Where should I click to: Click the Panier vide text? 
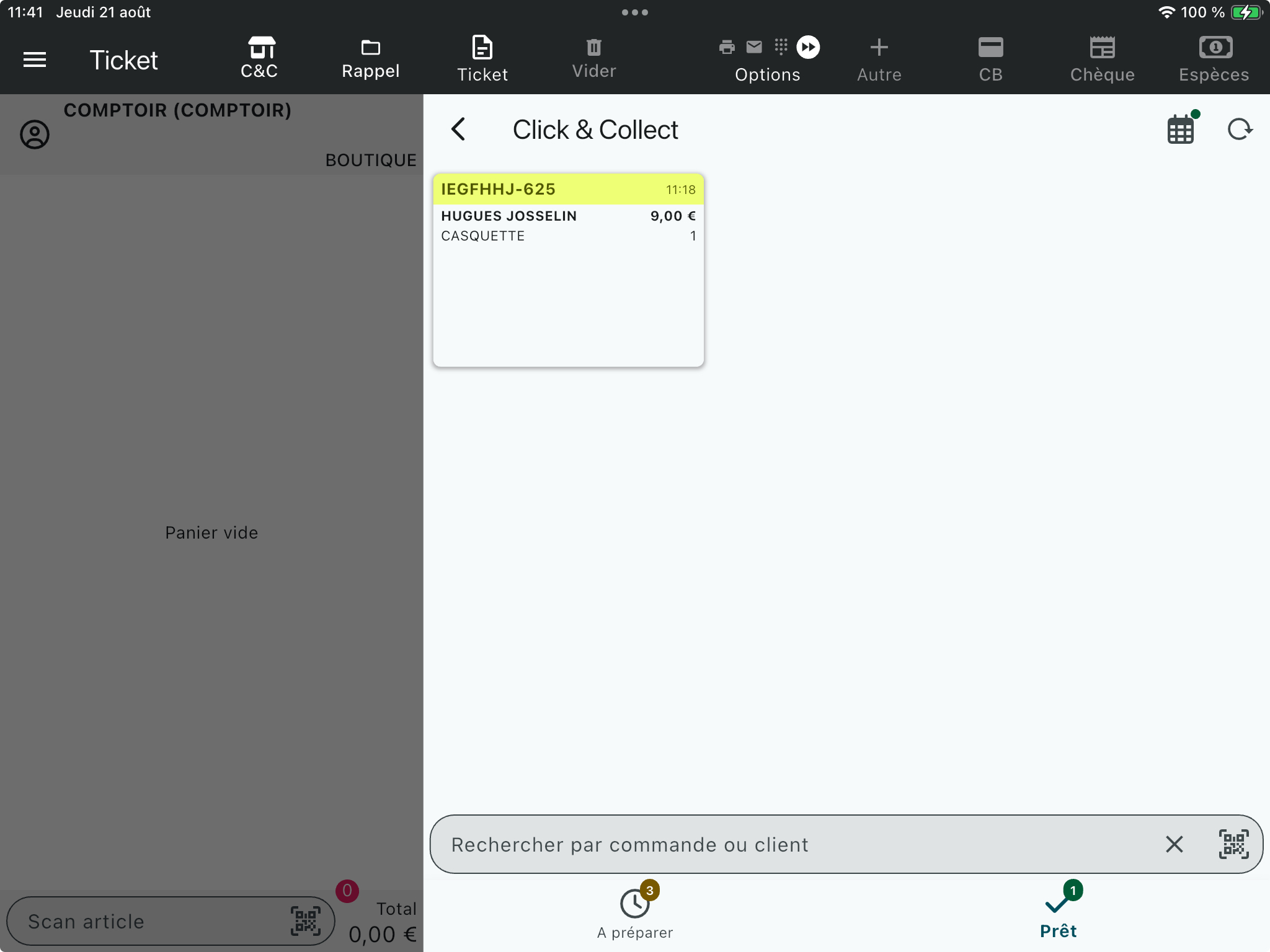click(211, 532)
